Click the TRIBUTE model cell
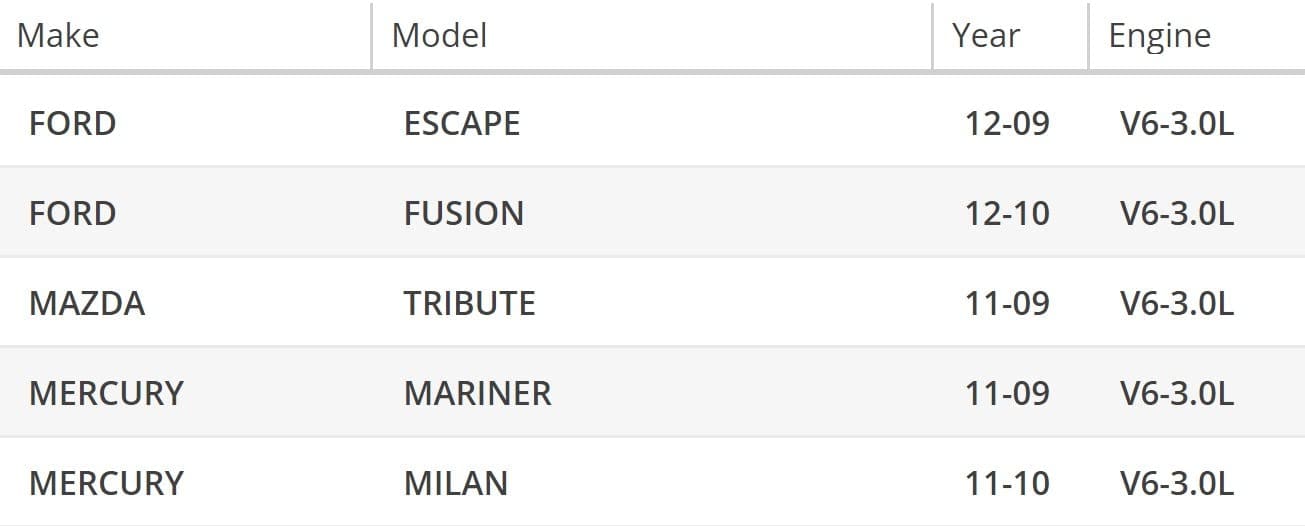 pos(469,304)
